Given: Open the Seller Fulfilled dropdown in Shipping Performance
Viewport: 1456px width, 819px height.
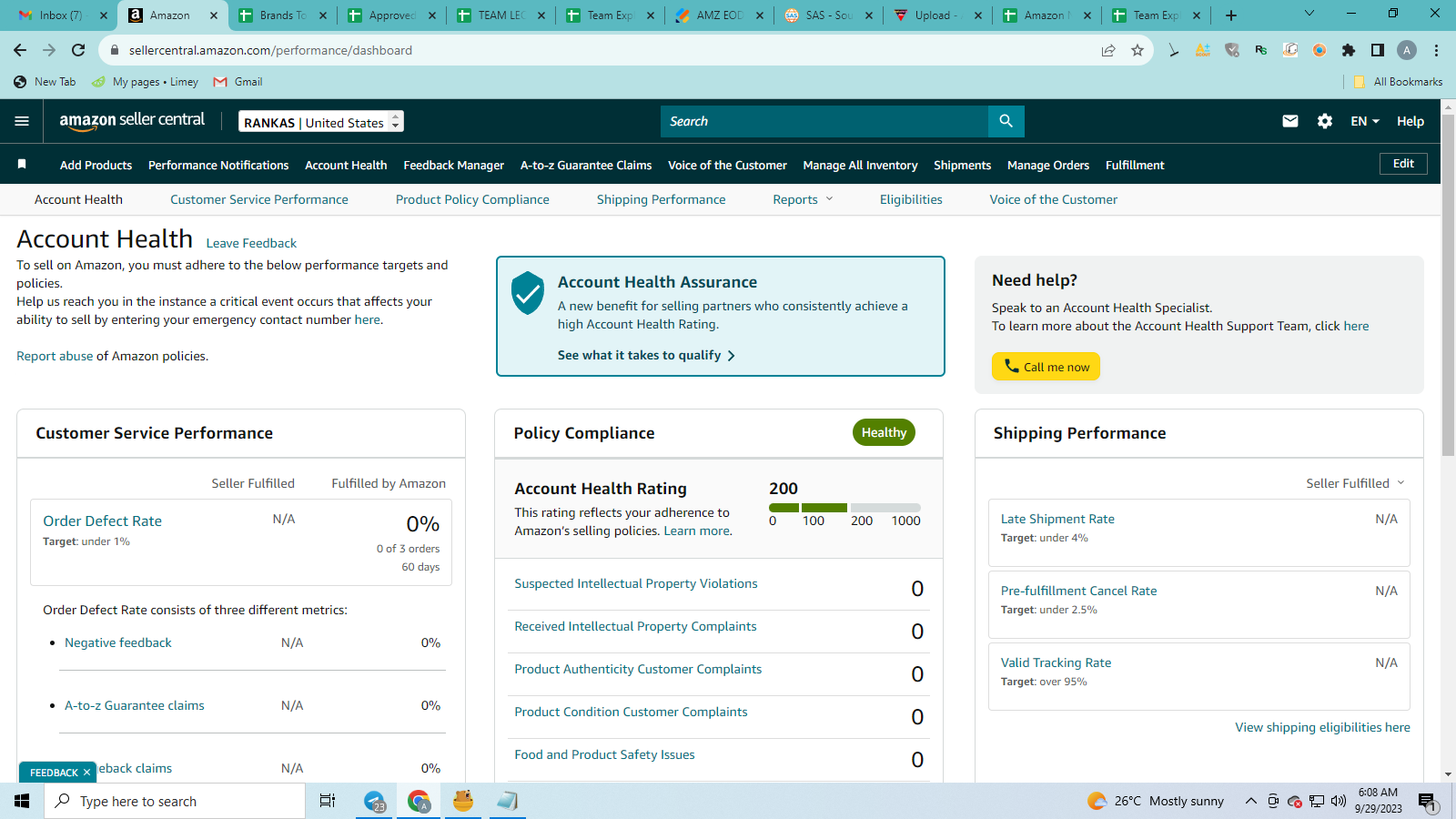Looking at the screenshot, I should click(1355, 483).
